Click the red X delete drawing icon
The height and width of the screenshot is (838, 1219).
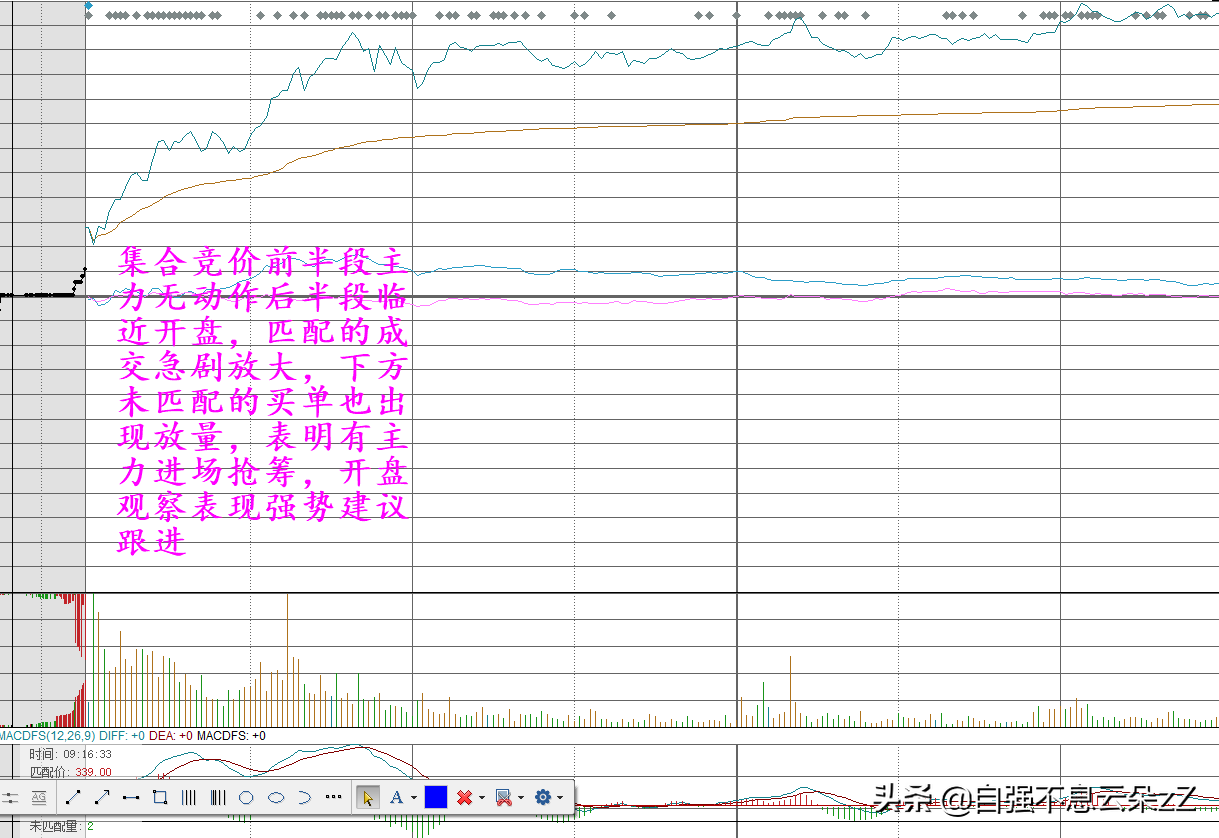tap(464, 797)
